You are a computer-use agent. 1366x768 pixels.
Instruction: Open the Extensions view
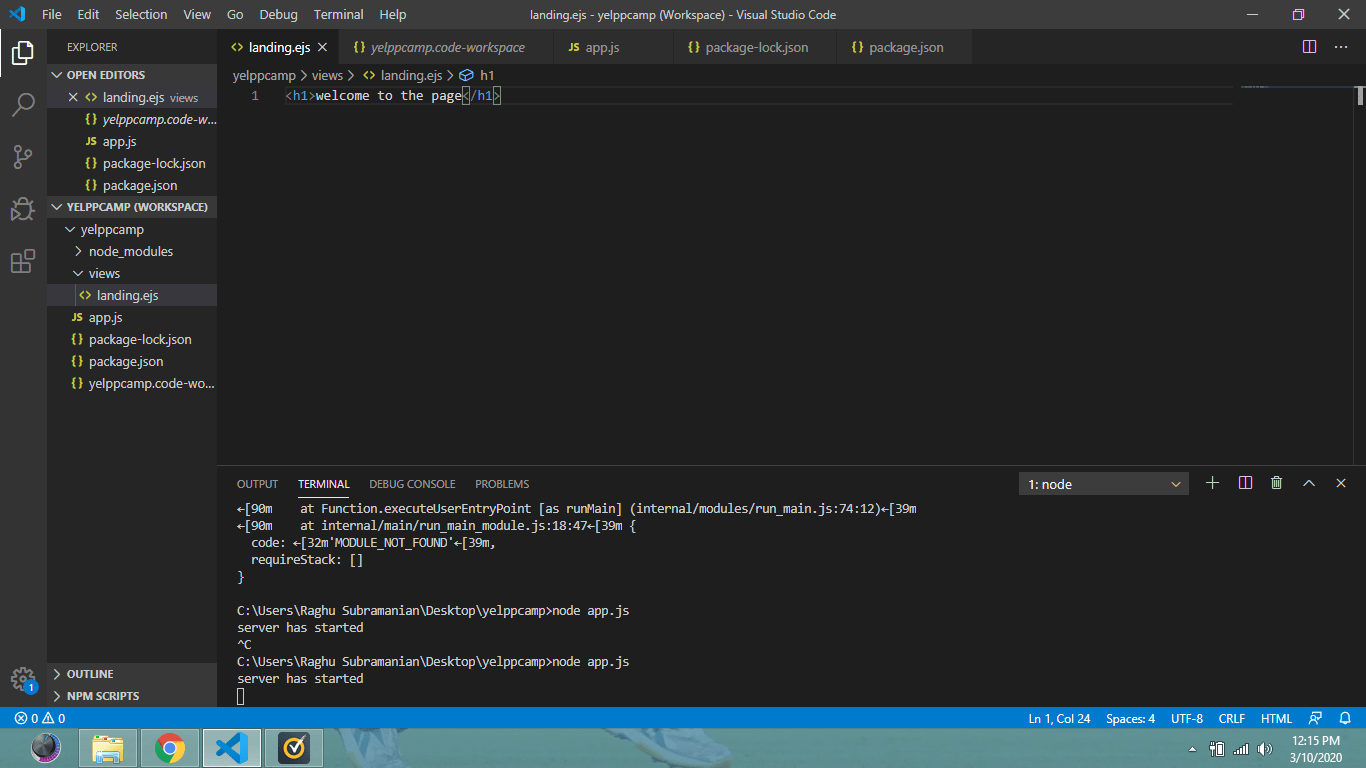click(22, 261)
